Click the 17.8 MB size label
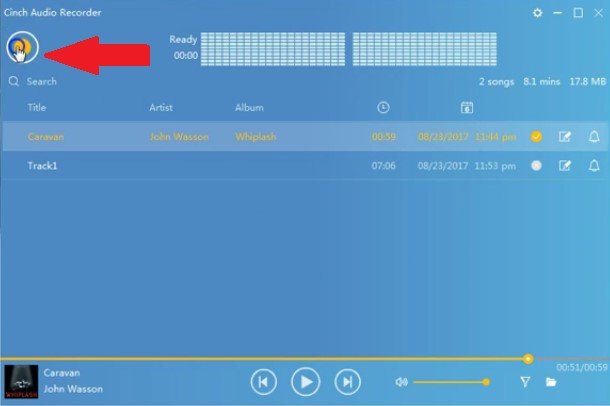The height and width of the screenshot is (406, 610). [588, 82]
